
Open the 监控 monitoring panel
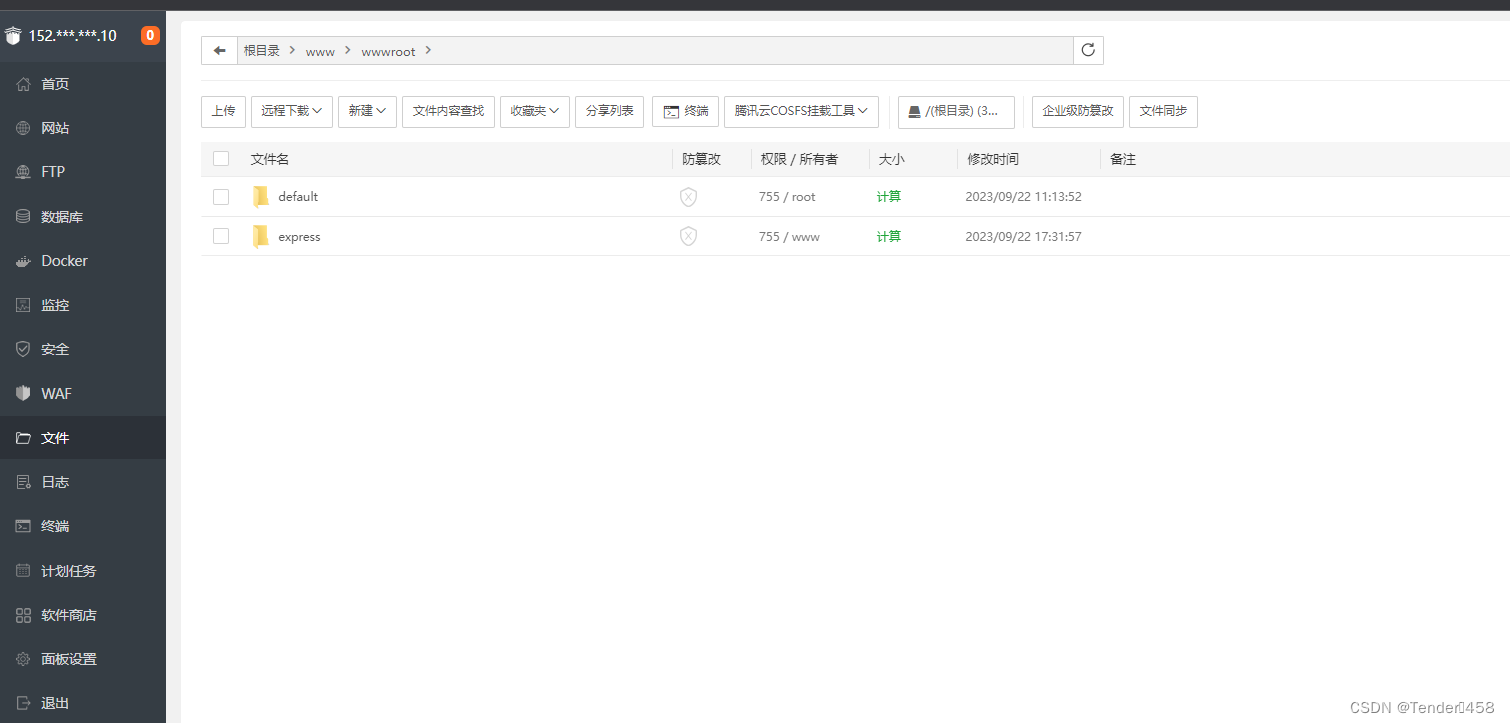[52, 304]
